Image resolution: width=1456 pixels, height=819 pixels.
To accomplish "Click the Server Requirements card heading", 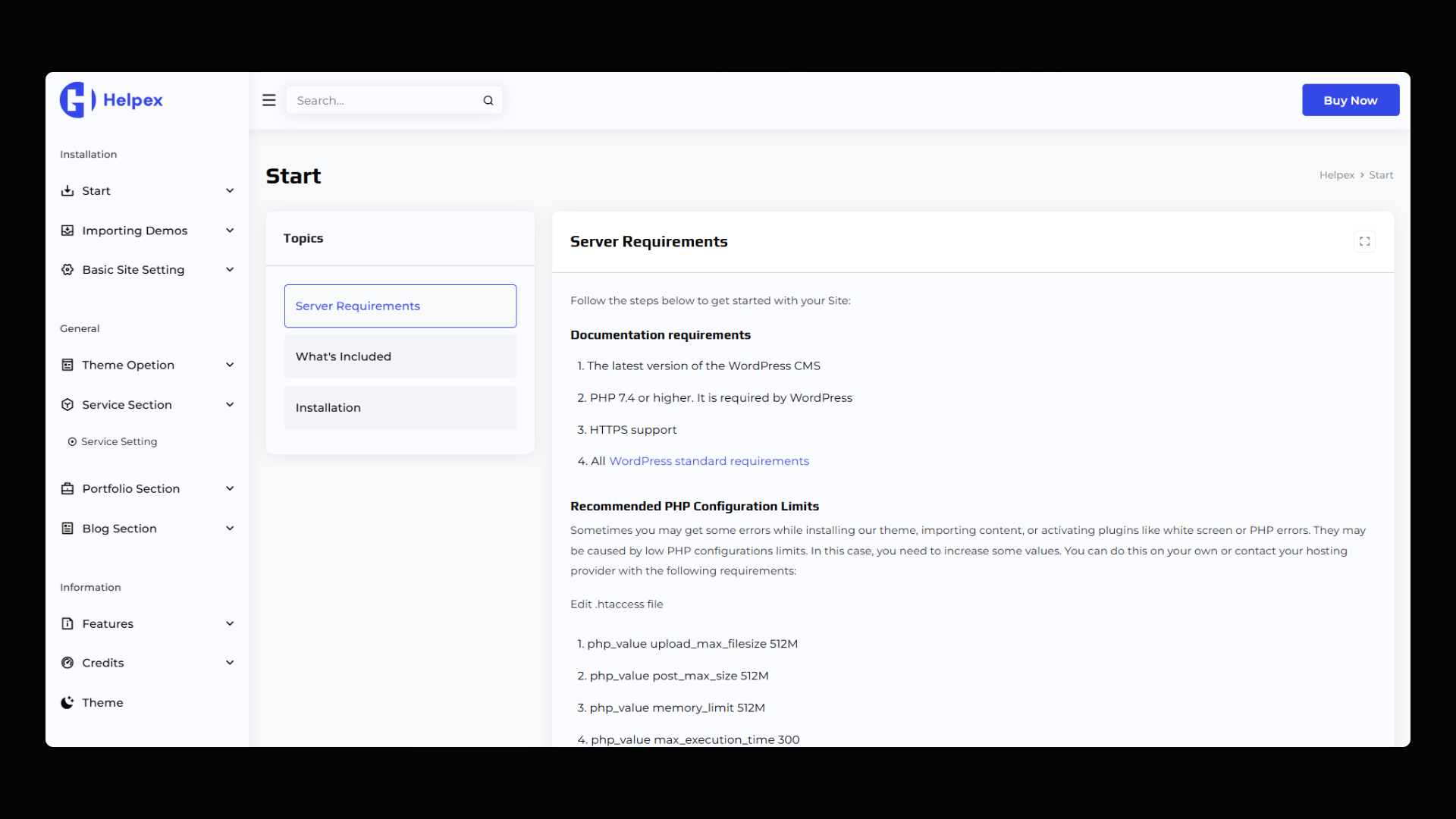I will tap(648, 241).
